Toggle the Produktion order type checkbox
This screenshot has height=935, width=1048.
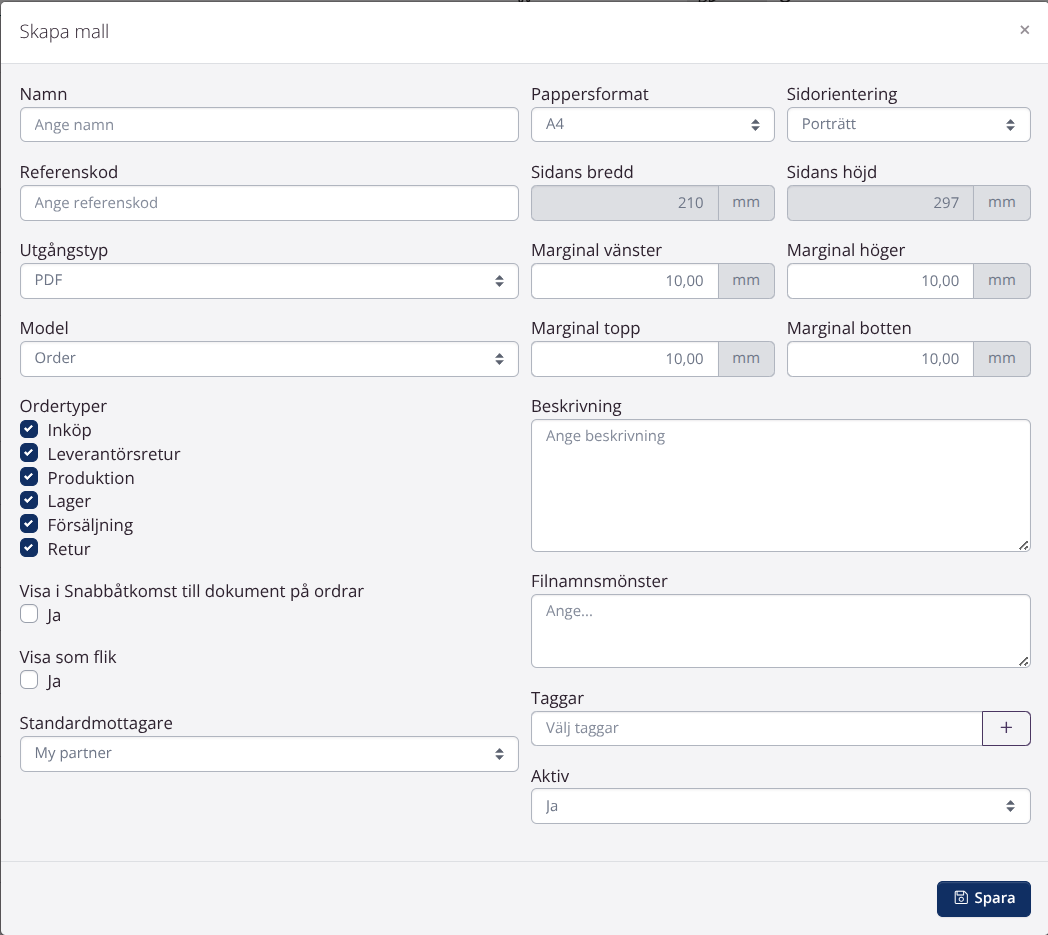coord(29,478)
